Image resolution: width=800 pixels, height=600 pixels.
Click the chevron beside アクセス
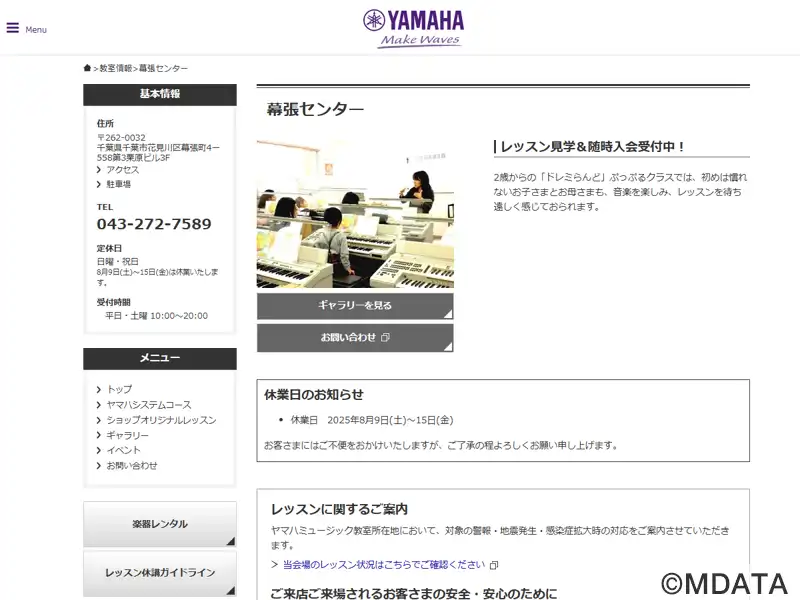[99, 170]
